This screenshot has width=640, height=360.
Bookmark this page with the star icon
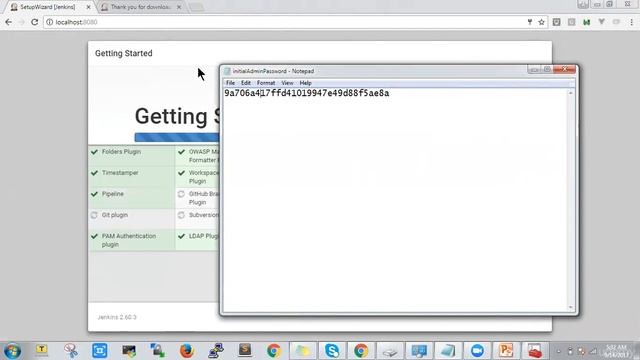point(541,22)
